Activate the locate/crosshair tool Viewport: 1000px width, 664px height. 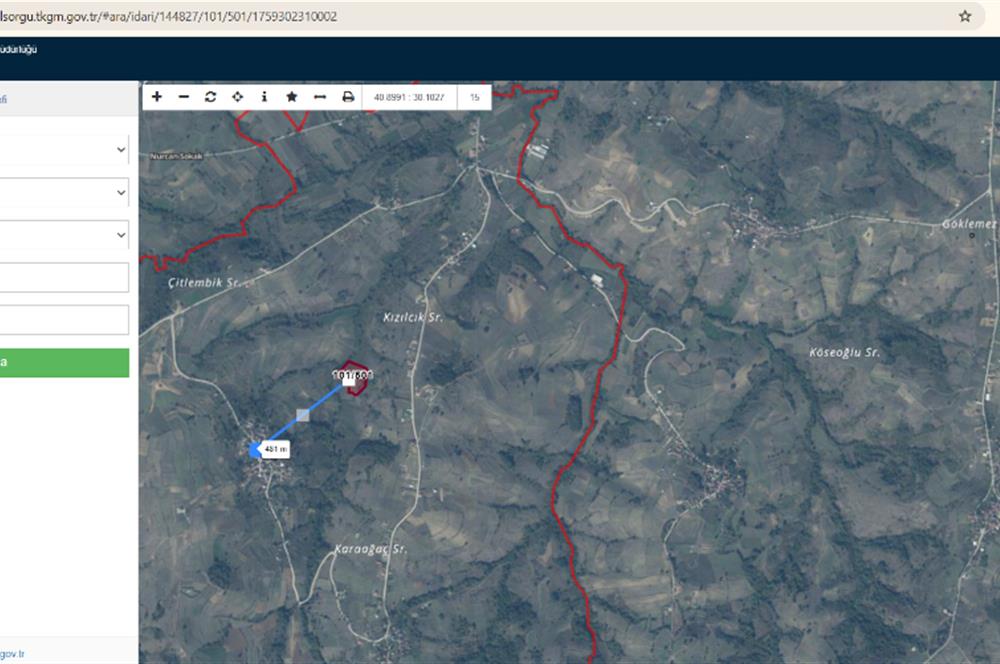(237, 97)
